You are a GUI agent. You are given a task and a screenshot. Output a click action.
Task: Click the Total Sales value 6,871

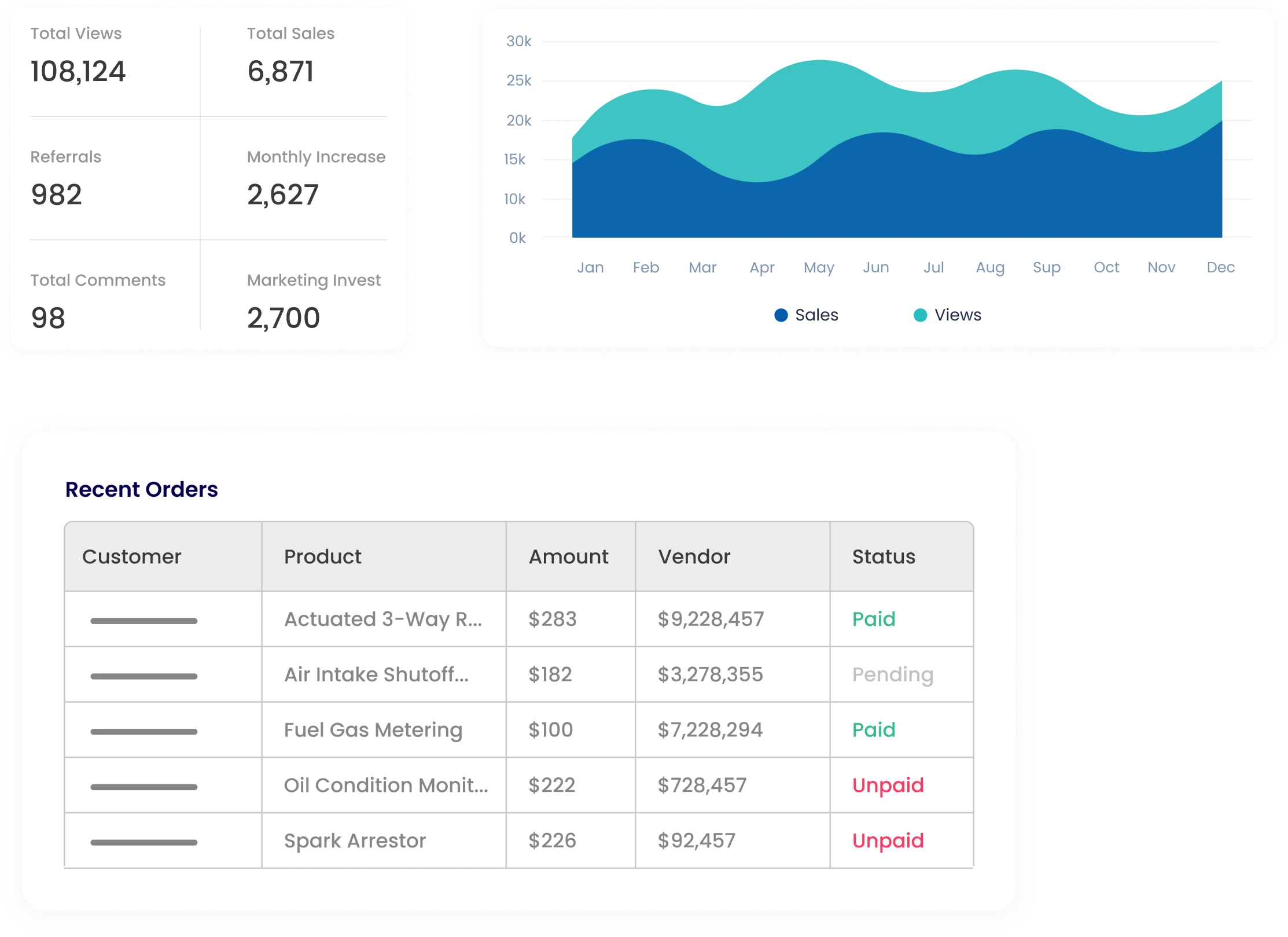pyautogui.click(x=281, y=72)
